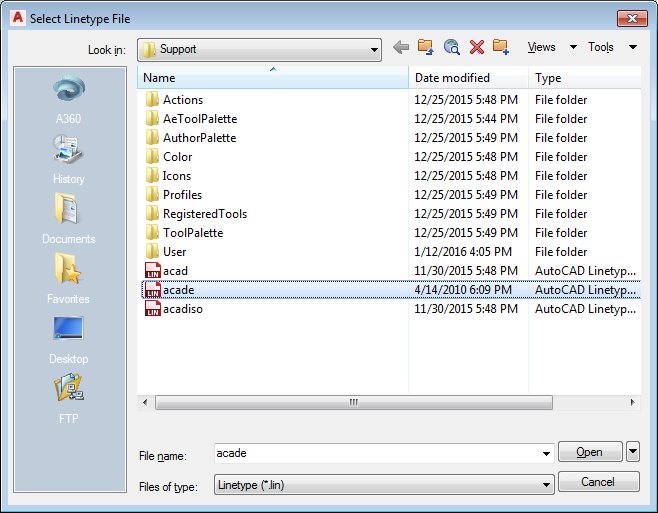This screenshot has width=658, height=513.
Task: Expand the Open button options arrow
Action: (x=633, y=452)
